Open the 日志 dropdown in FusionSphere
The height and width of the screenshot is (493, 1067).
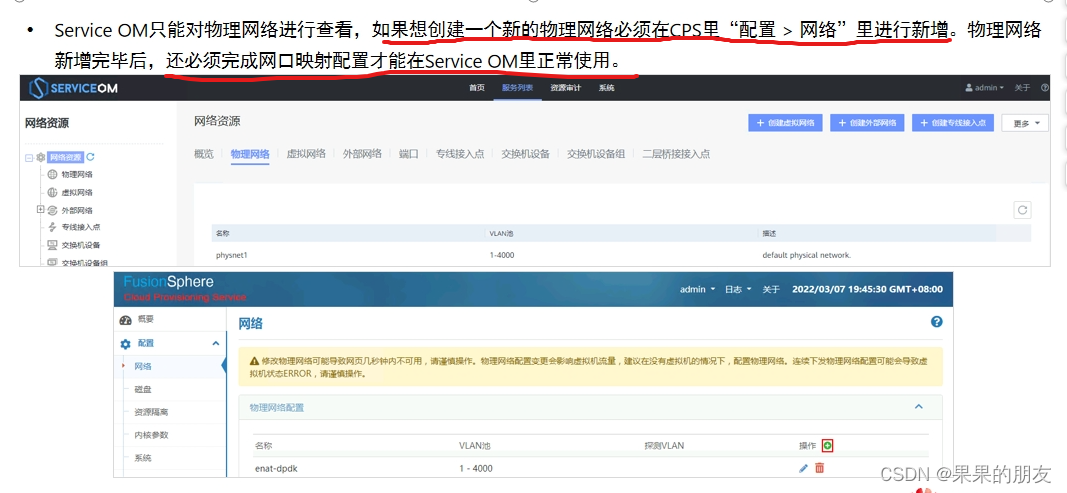click(x=738, y=289)
